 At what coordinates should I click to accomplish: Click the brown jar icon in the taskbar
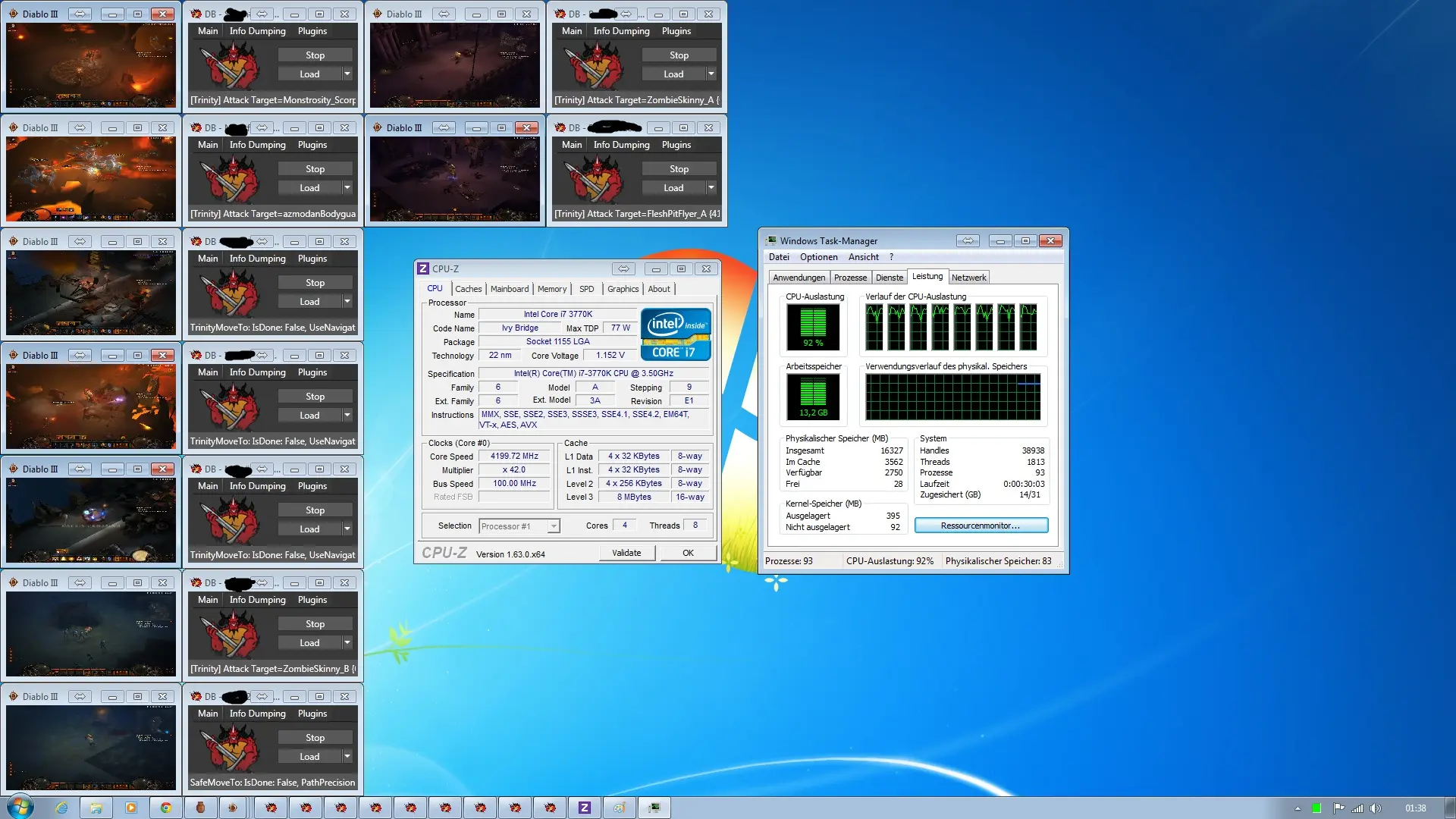(201, 808)
